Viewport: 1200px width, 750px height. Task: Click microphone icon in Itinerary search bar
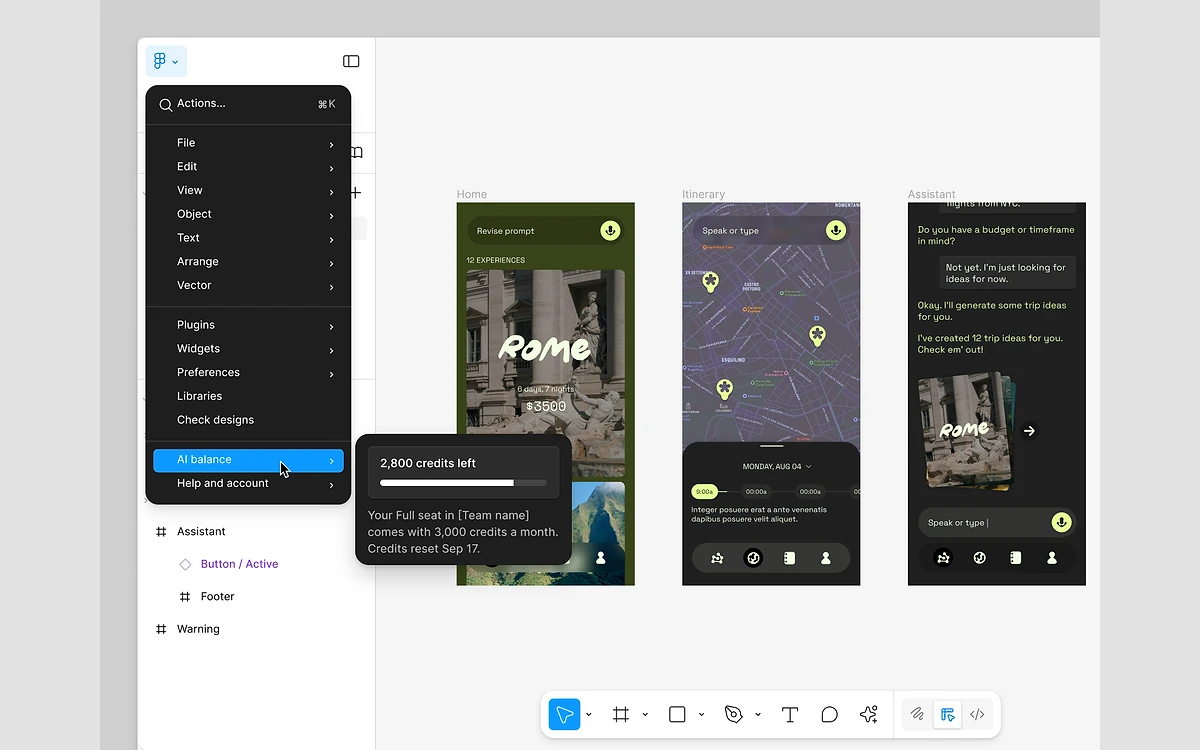click(836, 230)
